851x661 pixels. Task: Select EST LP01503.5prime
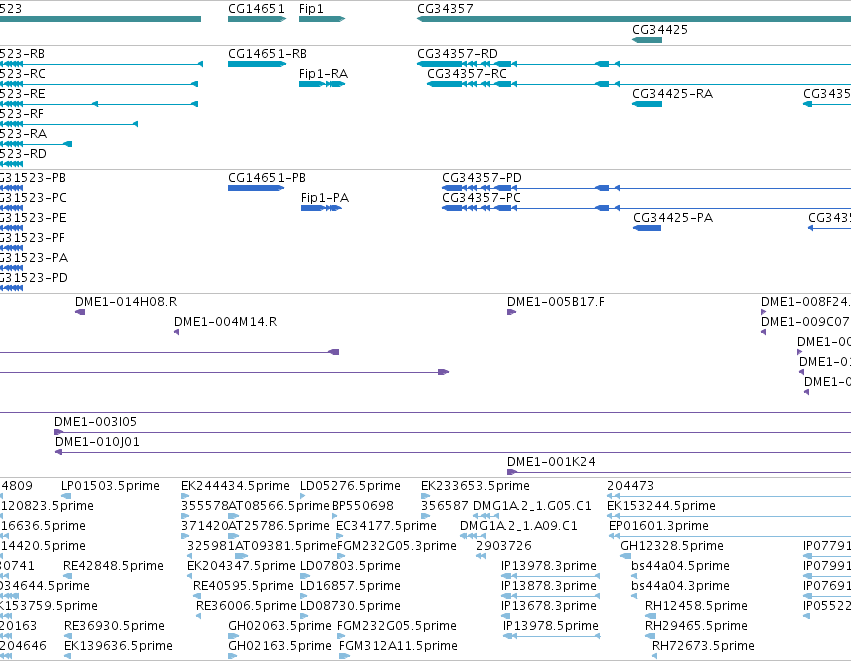[110, 486]
